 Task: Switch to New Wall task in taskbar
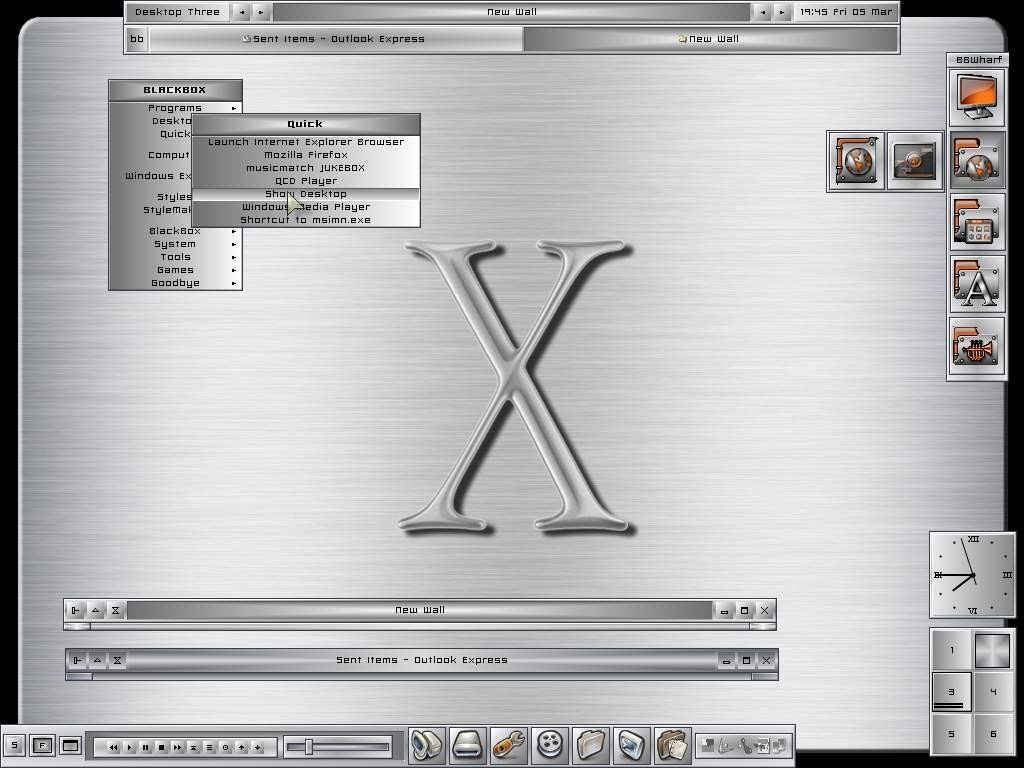711,39
